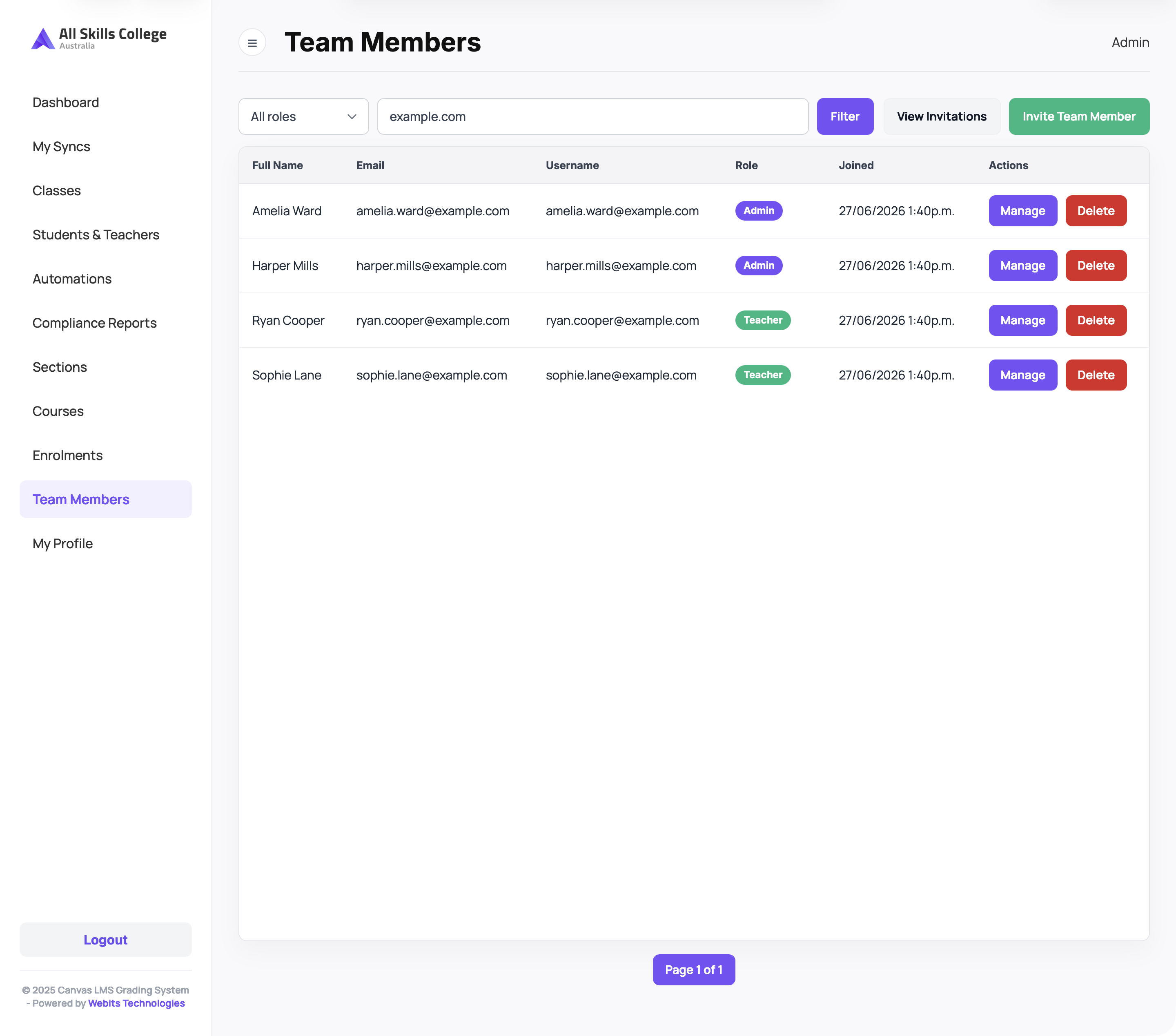Click the Username column header
The height and width of the screenshot is (1036, 1176).
[x=572, y=165]
